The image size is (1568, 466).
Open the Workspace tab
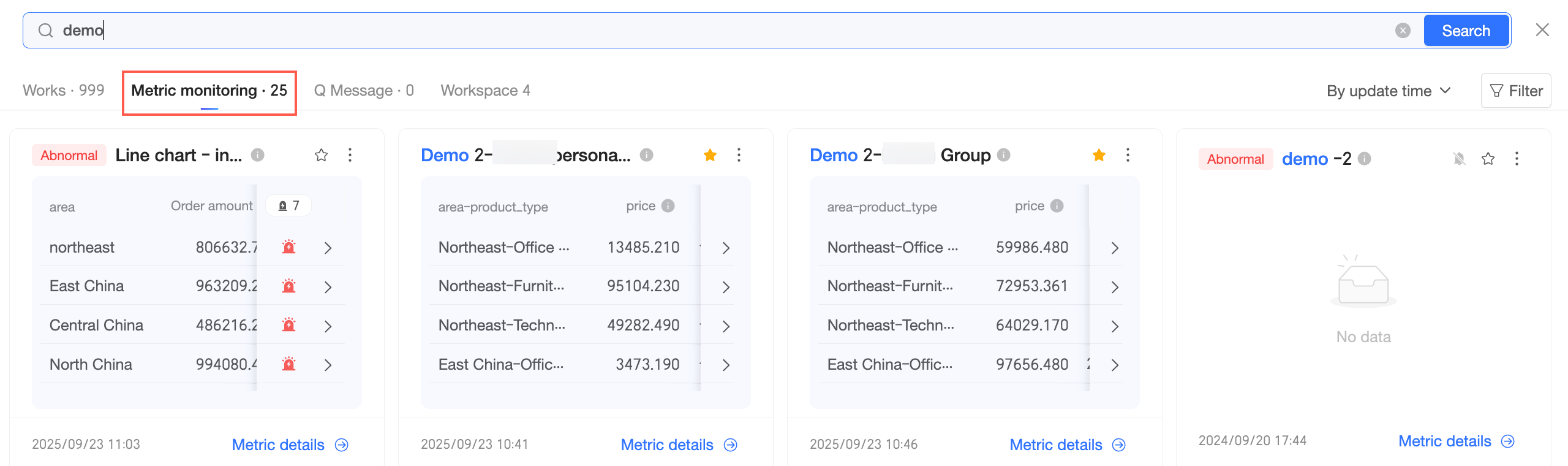pos(485,90)
